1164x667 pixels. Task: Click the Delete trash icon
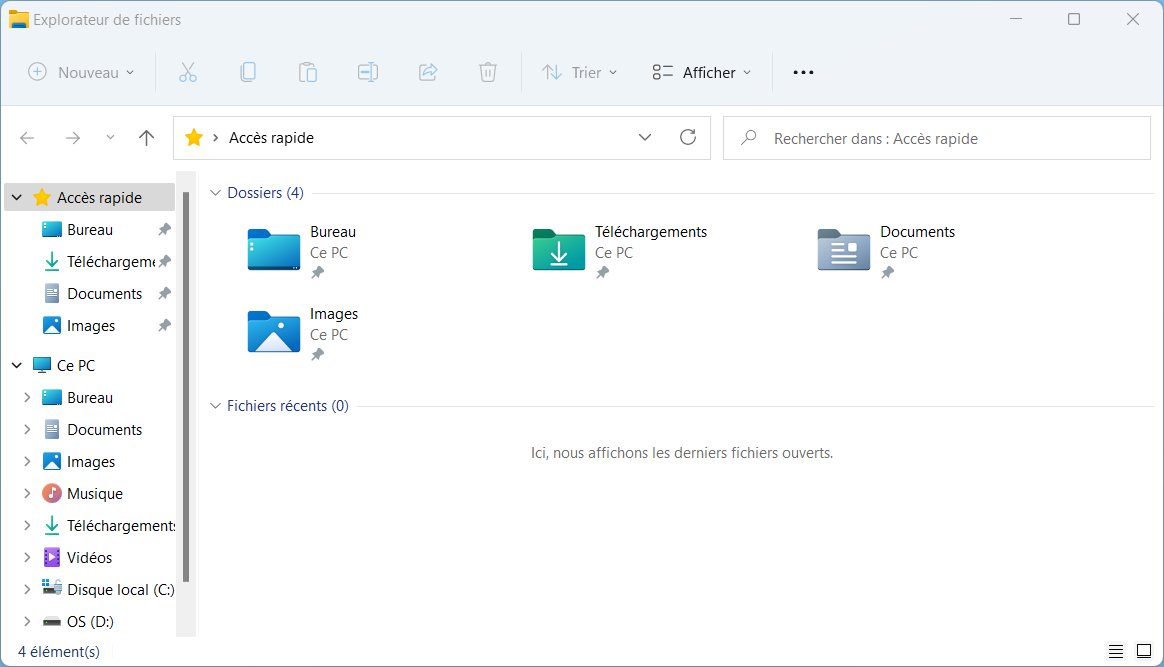pyautogui.click(x=488, y=72)
